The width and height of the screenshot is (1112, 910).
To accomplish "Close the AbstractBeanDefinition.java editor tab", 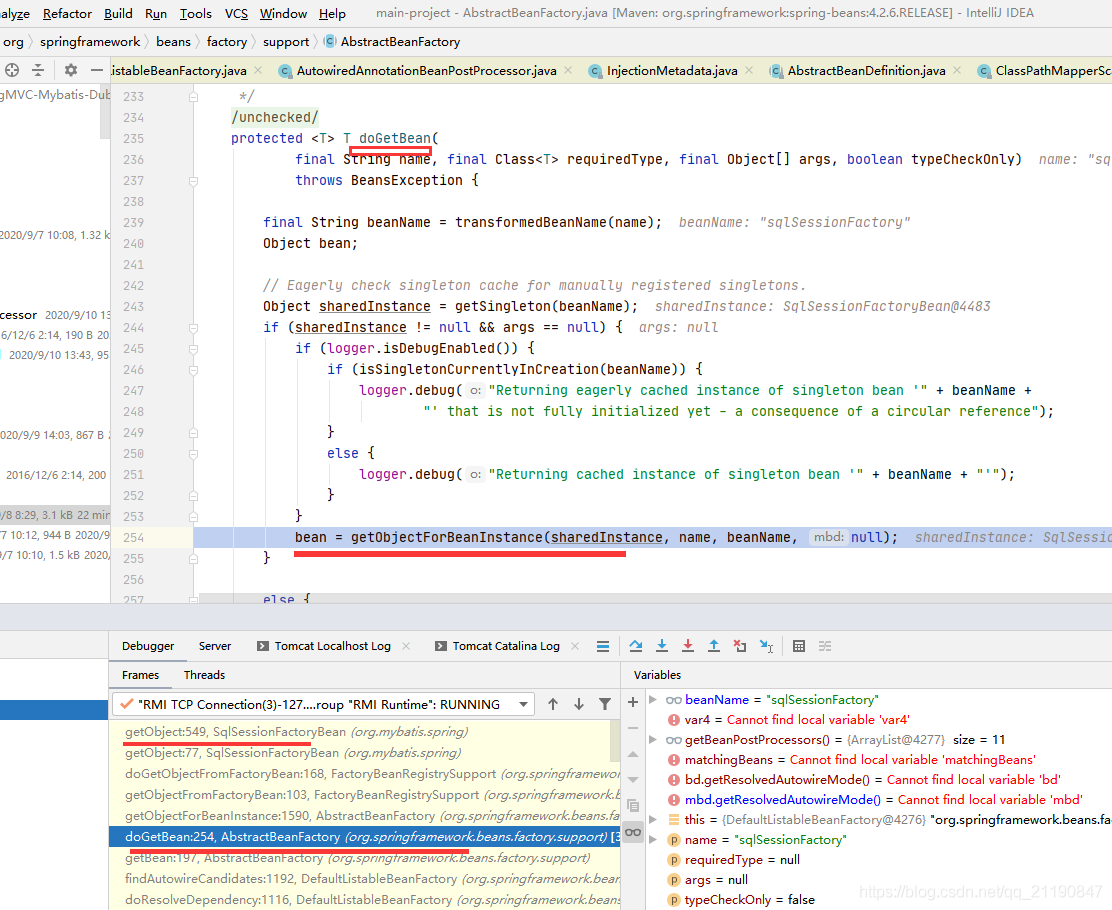I will point(957,70).
